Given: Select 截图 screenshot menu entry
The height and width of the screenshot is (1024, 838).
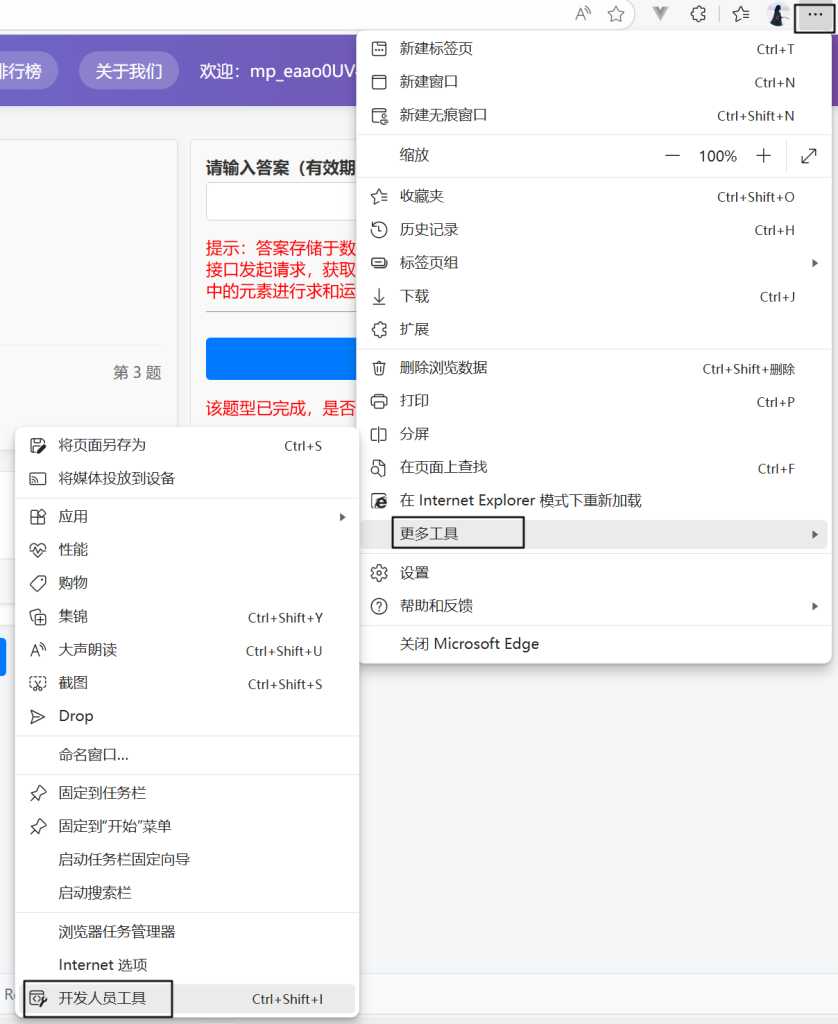Looking at the screenshot, I should pos(187,684).
